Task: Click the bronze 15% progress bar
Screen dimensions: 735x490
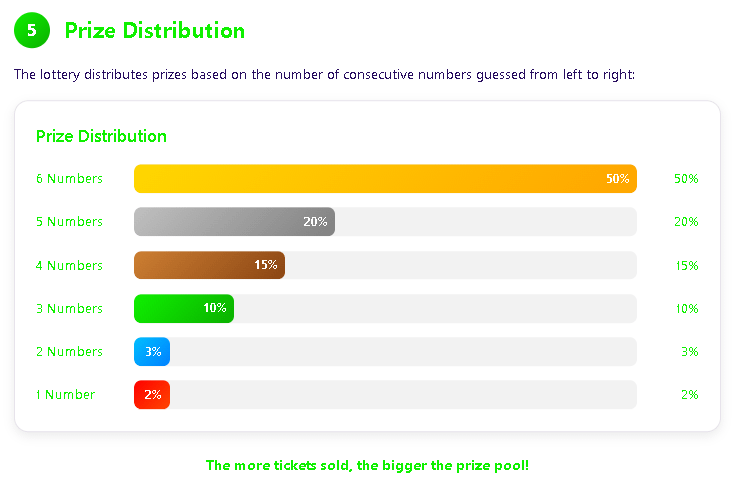Action: pos(209,265)
